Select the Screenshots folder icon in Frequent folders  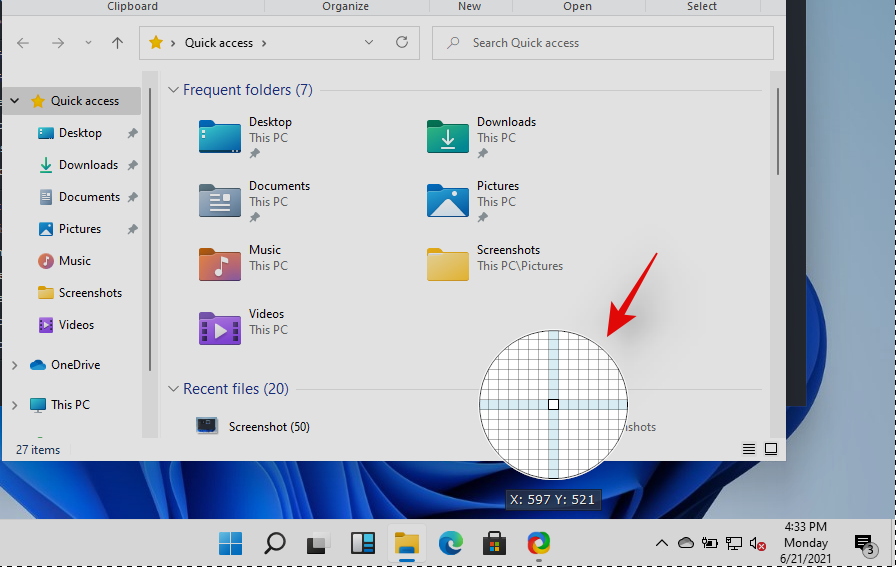pos(447,265)
